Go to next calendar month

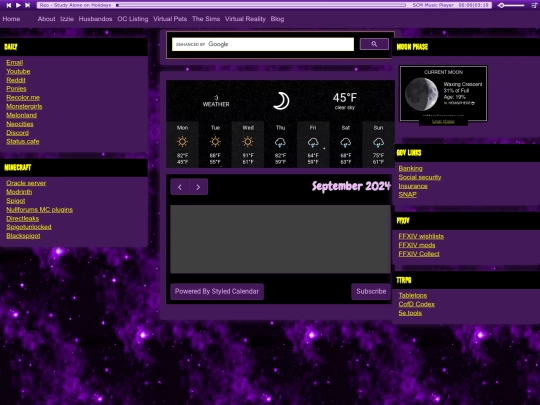pos(198,187)
